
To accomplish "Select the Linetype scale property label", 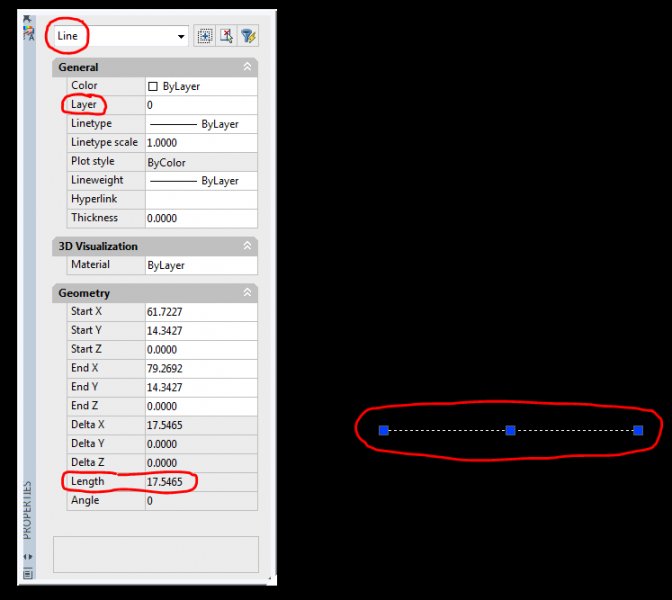I will tap(104, 142).
